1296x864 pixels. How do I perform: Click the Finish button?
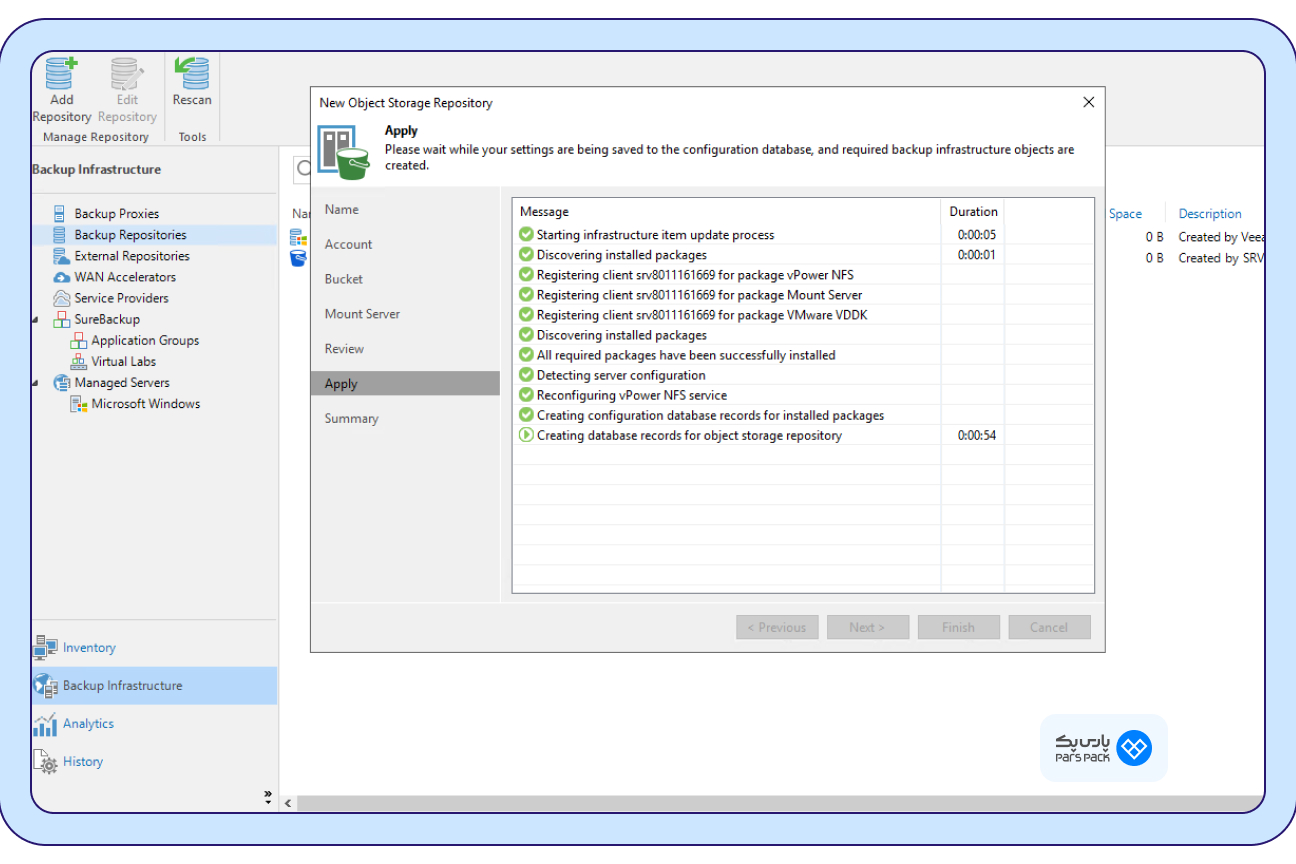(x=959, y=627)
